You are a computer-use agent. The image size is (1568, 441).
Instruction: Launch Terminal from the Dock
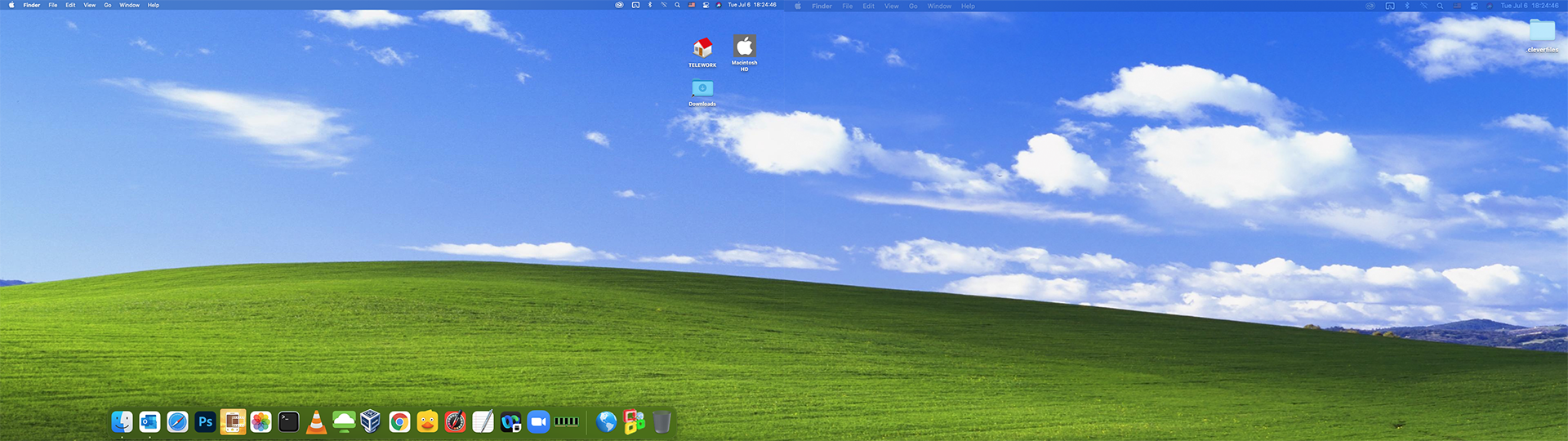[x=288, y=421]
